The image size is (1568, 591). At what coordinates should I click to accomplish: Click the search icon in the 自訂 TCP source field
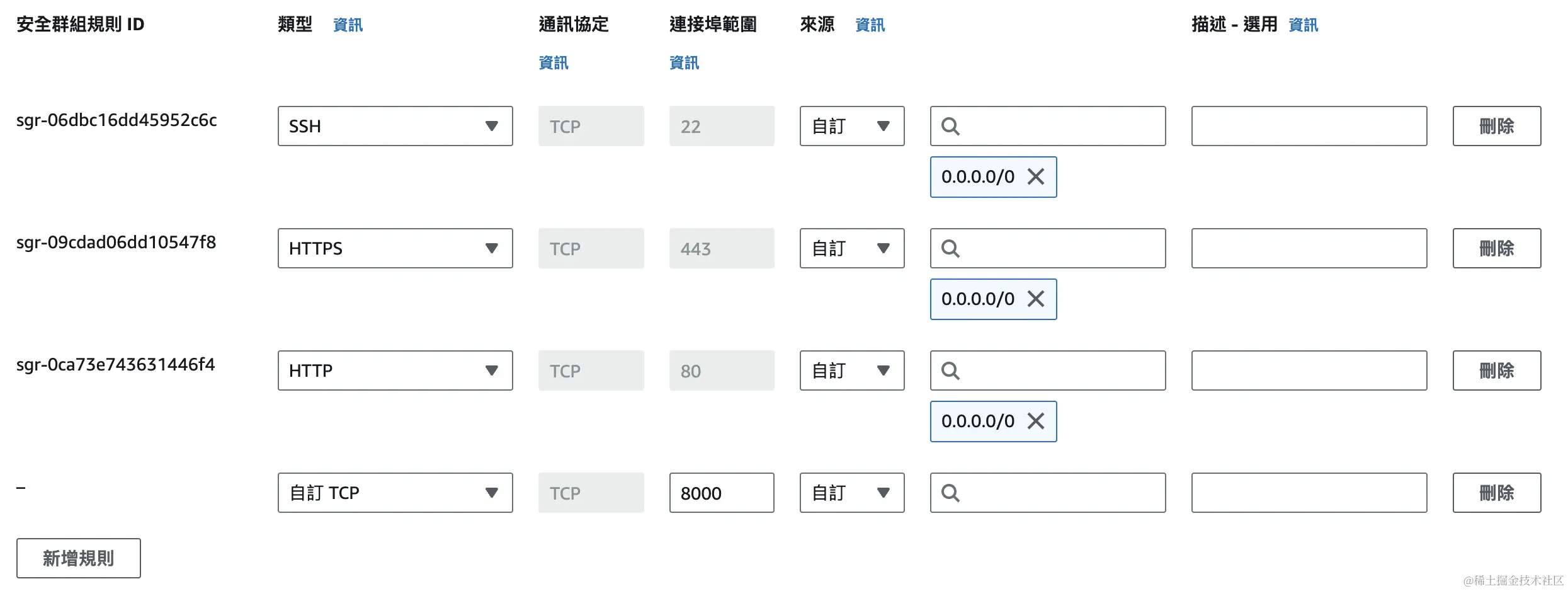(951, 493)
